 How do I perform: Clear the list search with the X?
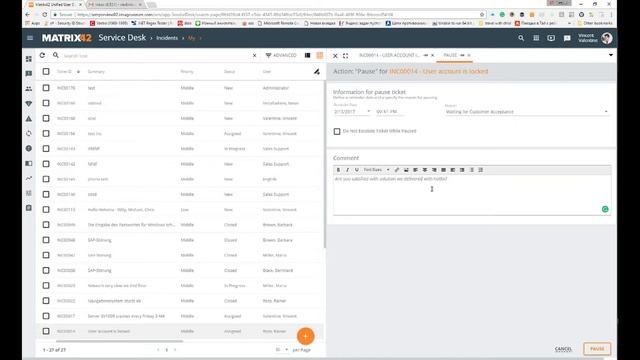[254, 56]
